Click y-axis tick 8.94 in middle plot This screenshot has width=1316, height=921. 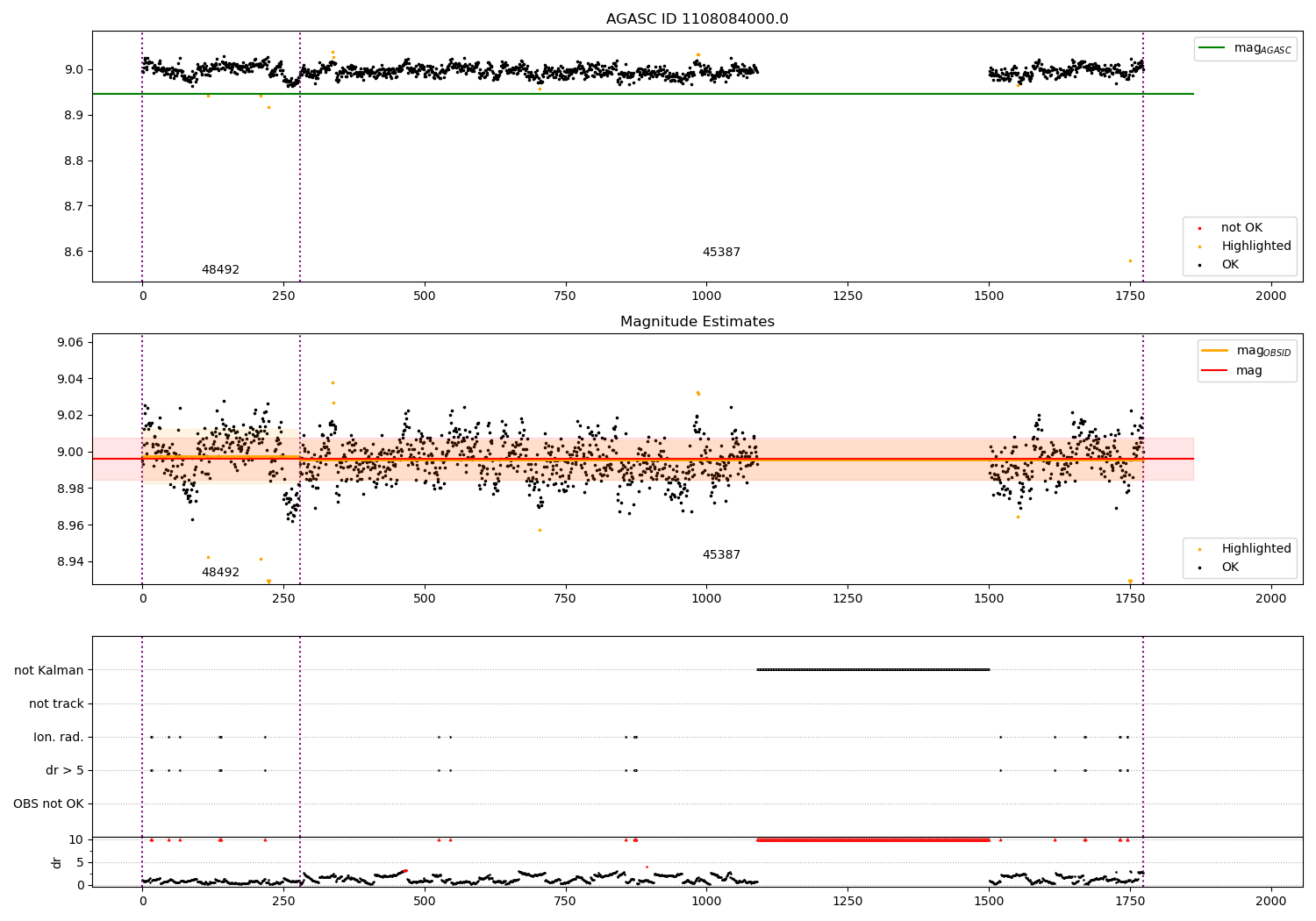70,562
